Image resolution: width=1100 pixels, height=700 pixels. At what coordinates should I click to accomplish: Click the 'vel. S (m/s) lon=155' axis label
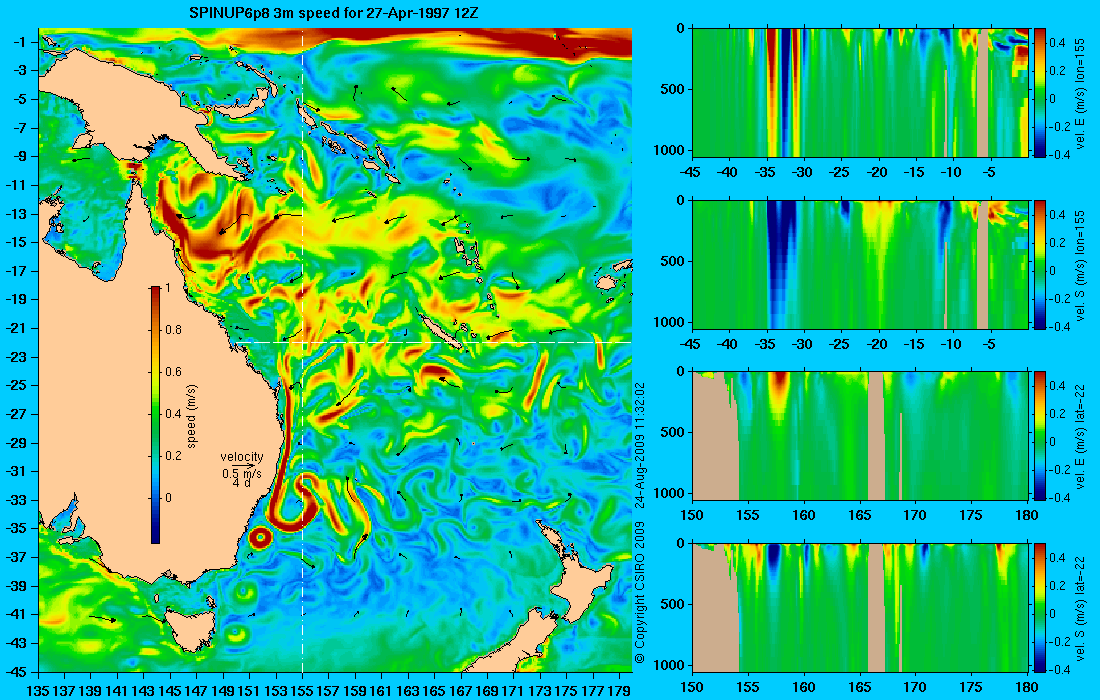1080,264
